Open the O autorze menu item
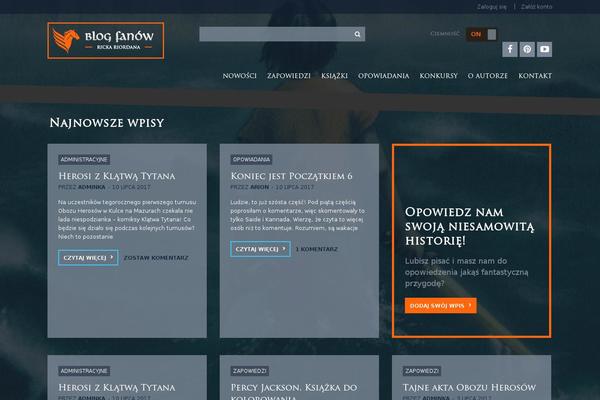Screen dimensions: 600x400 [x=488, y=76]
